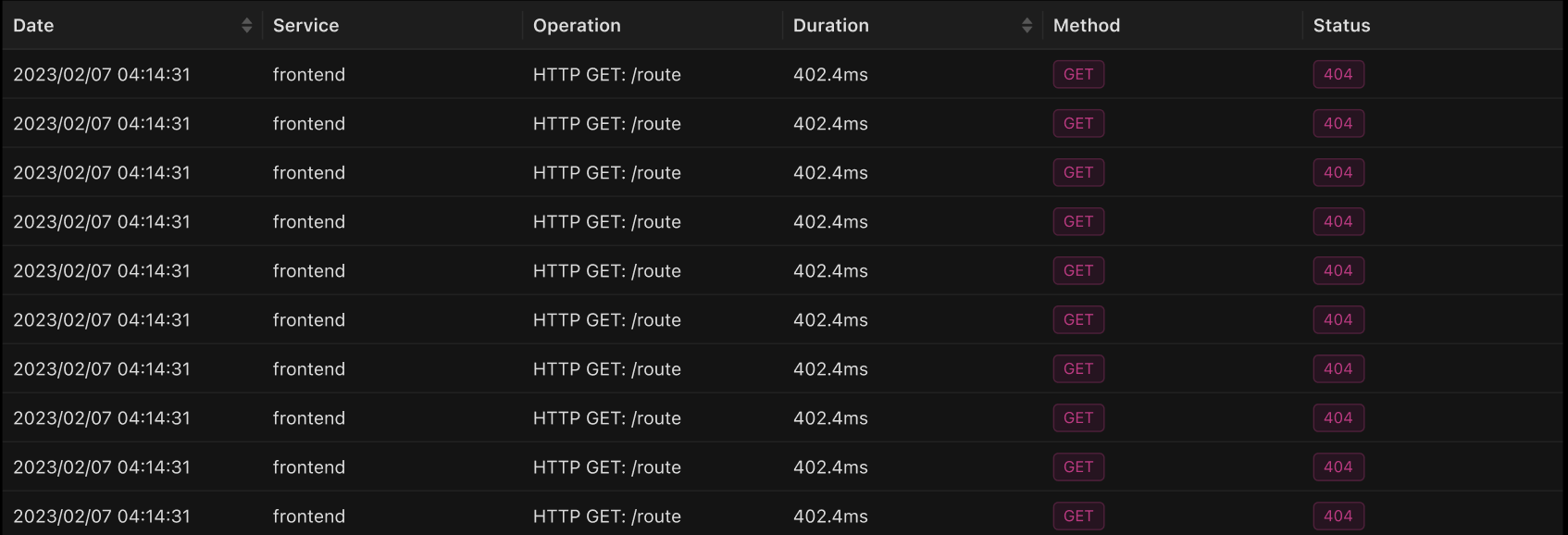Click the Method column header
Image resolution: width=1568 pixels, height=535 pixels.
pos(1087,25)
